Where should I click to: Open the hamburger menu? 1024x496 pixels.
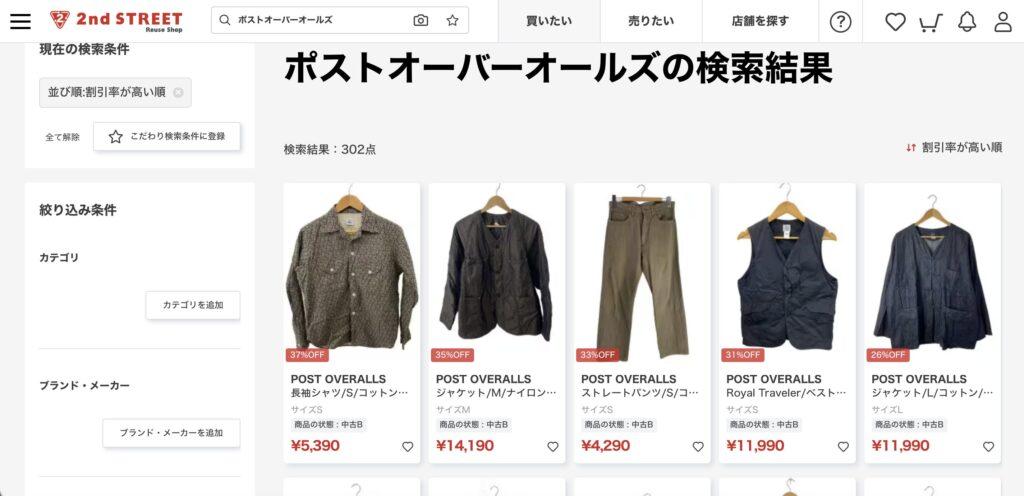click(x=20, y=21)
